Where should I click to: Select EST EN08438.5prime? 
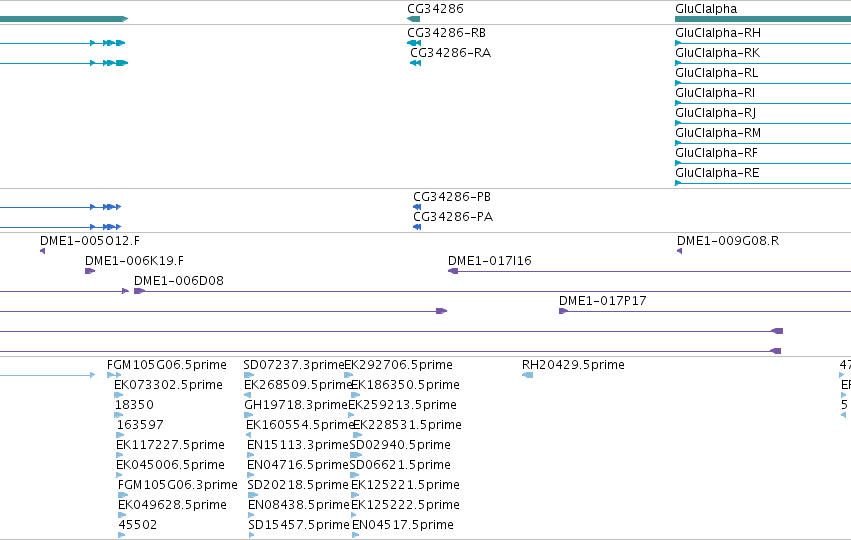tap(299, 505)
